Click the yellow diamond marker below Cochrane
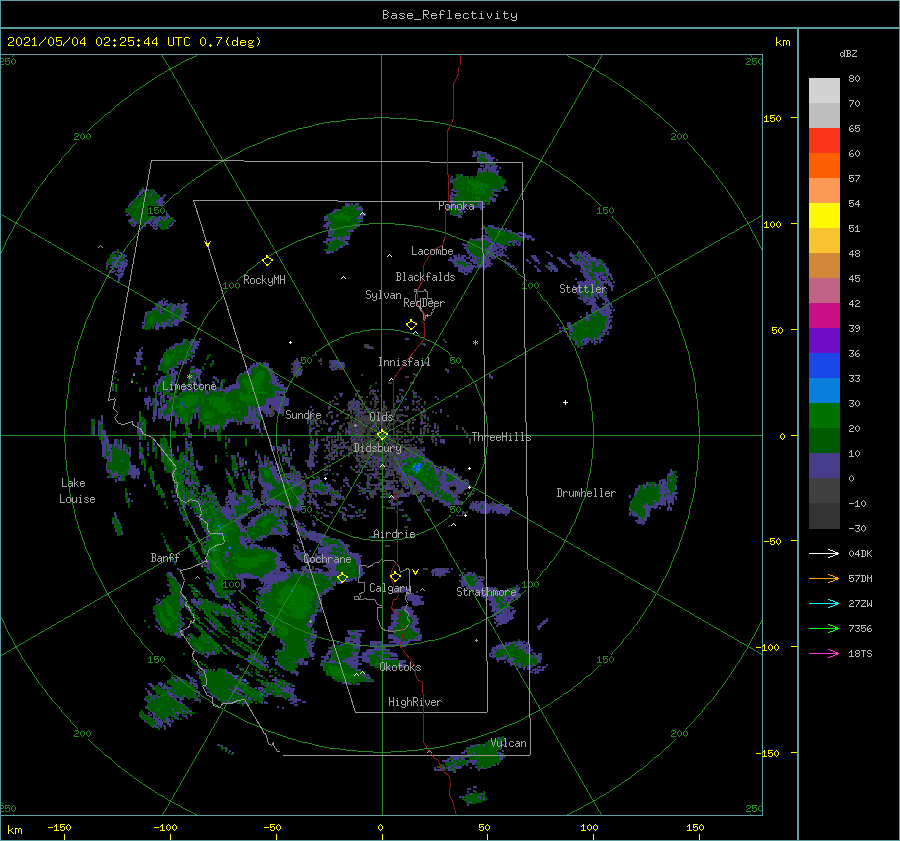 (342, 577)
